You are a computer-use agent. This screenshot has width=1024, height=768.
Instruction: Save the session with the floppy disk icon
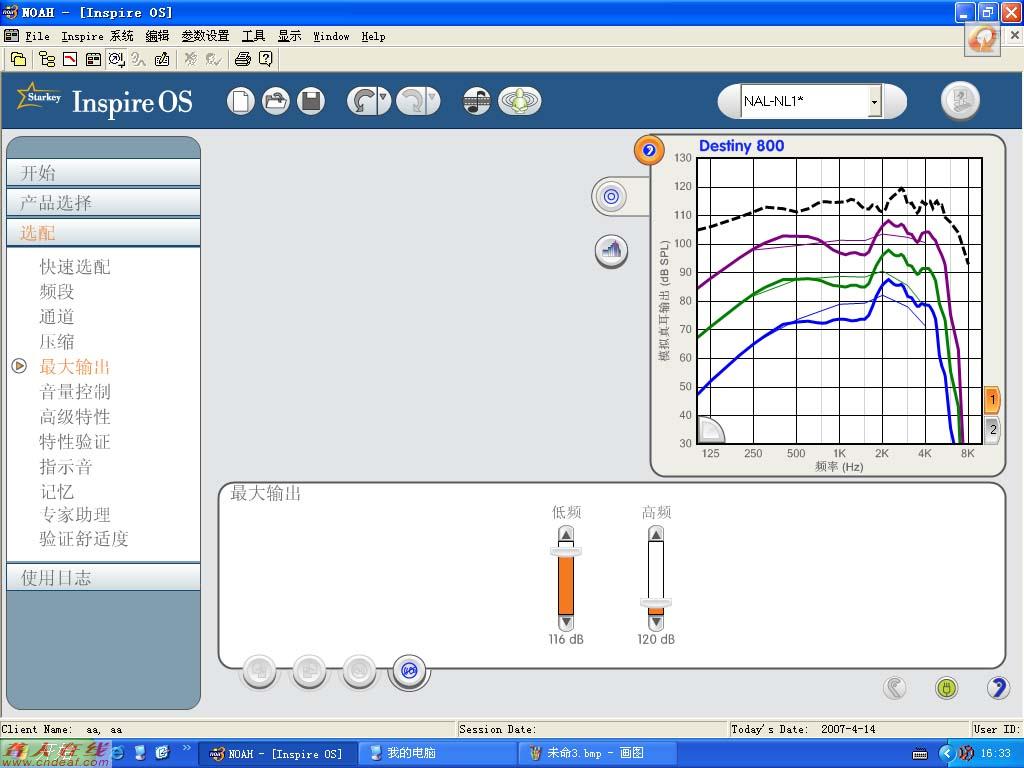tap(311, 102)
